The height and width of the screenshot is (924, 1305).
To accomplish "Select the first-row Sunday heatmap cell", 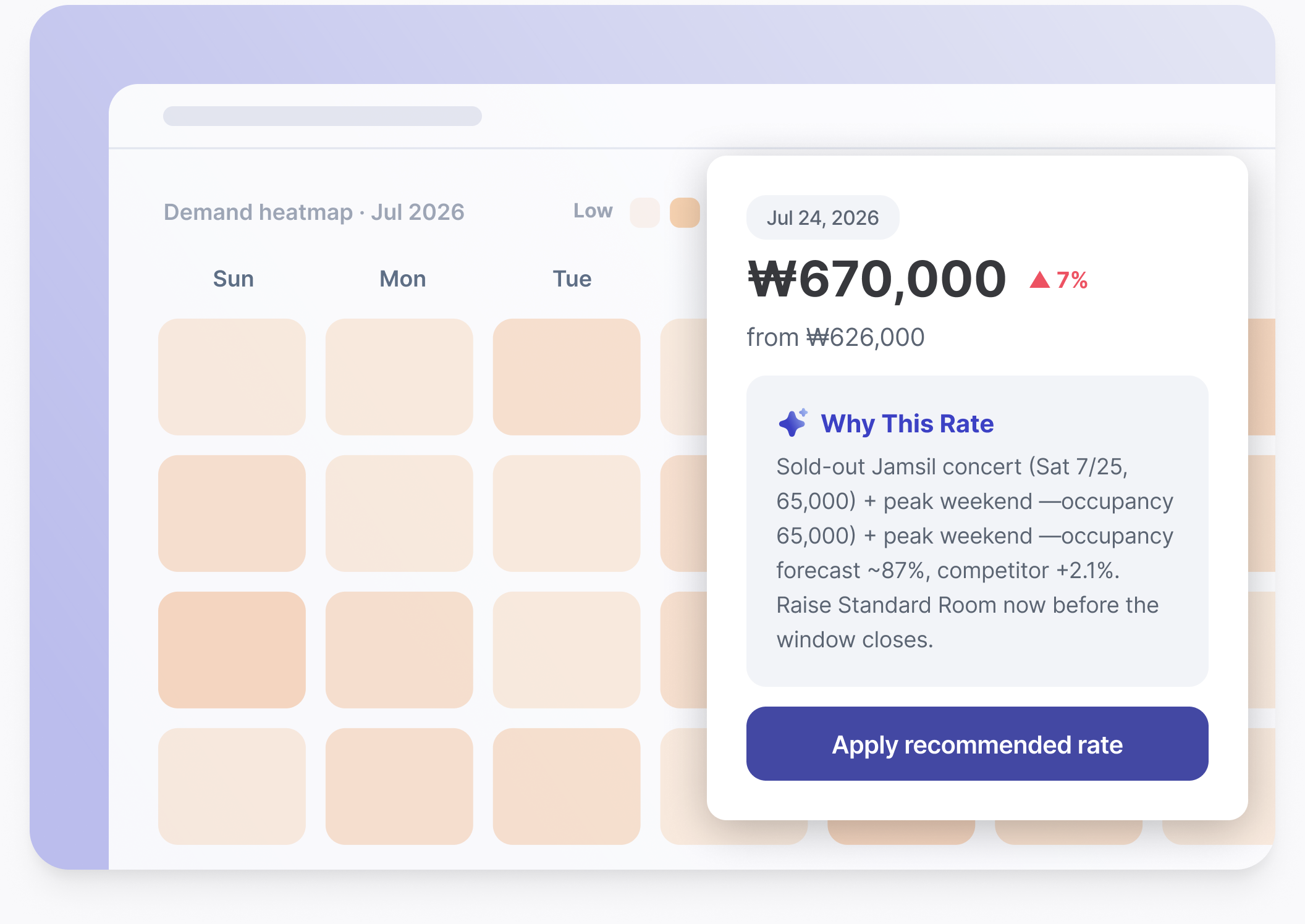I will pyautogui.click(x=232, y=377).
